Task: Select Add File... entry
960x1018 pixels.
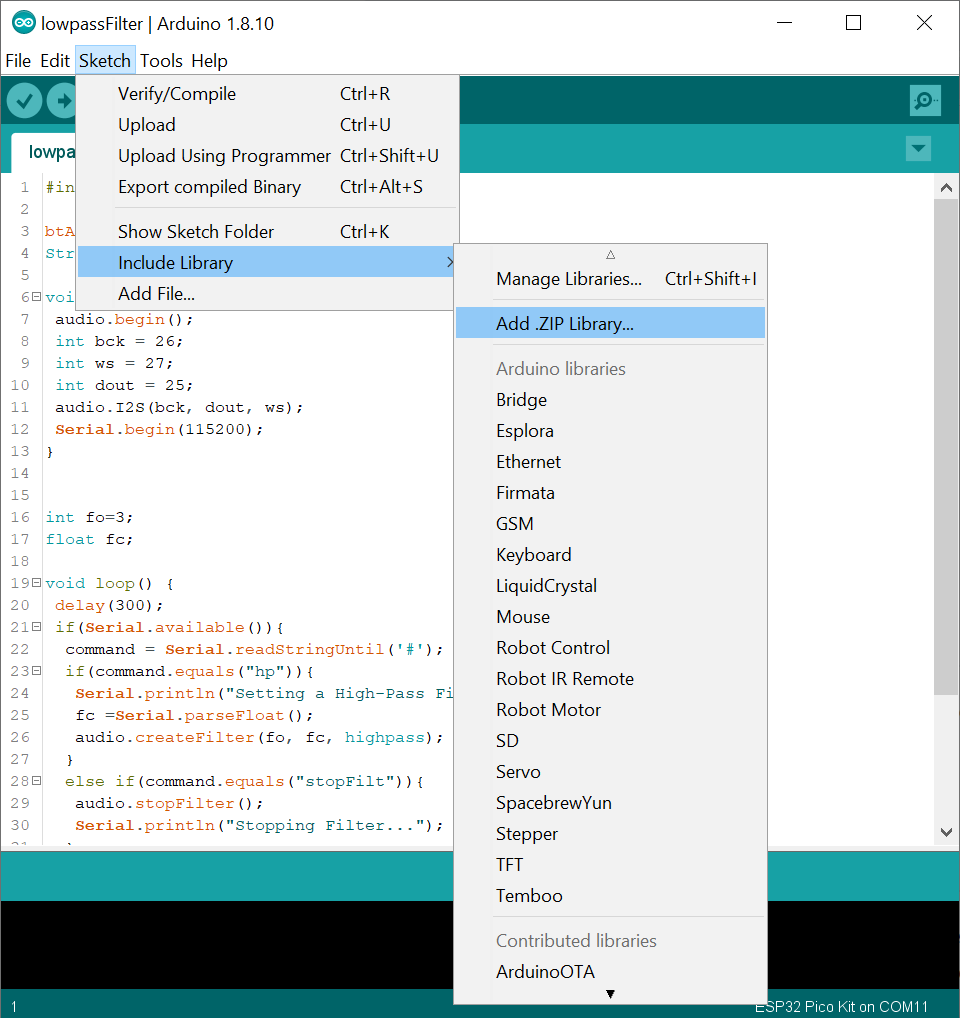Action: pos(267,293)
